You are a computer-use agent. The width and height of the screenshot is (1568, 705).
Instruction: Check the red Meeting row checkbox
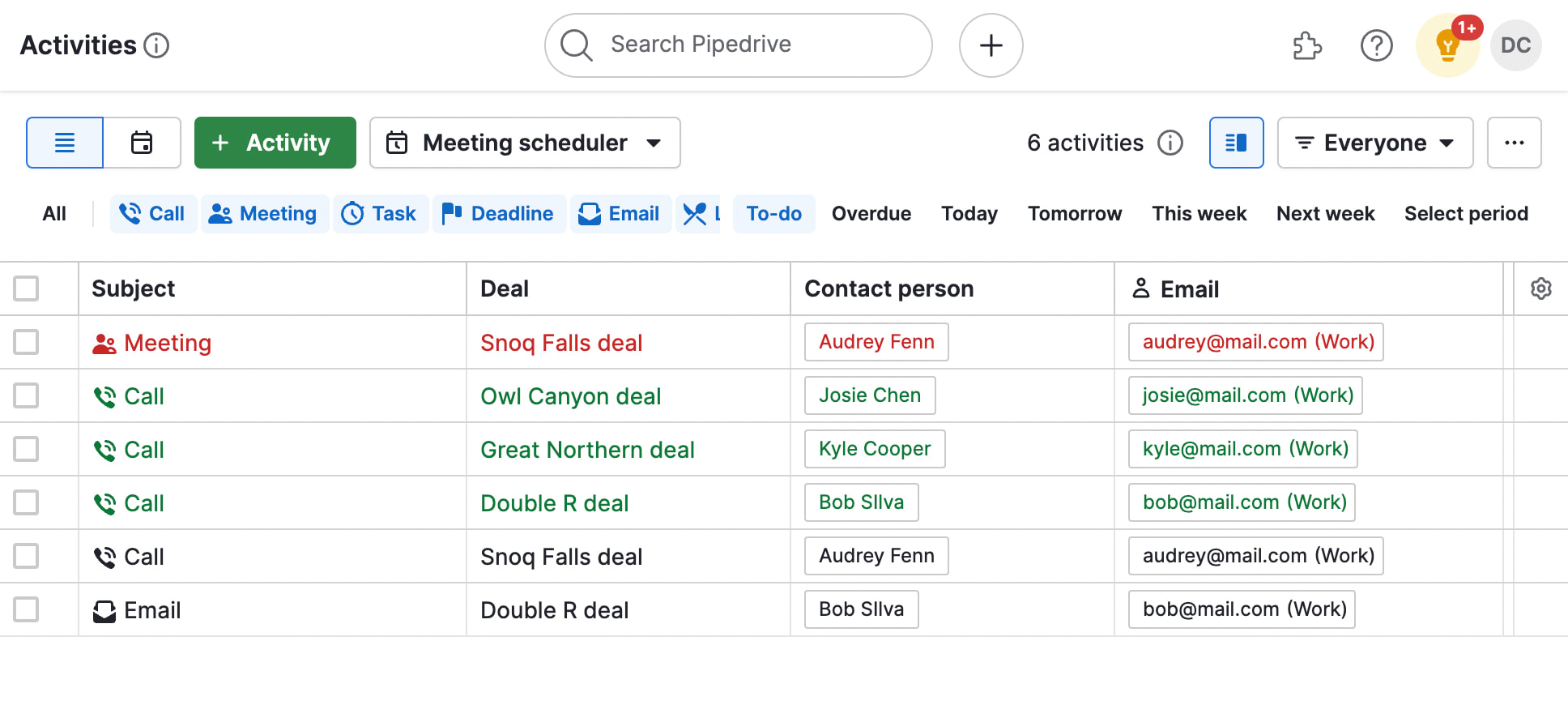point(26,342)
